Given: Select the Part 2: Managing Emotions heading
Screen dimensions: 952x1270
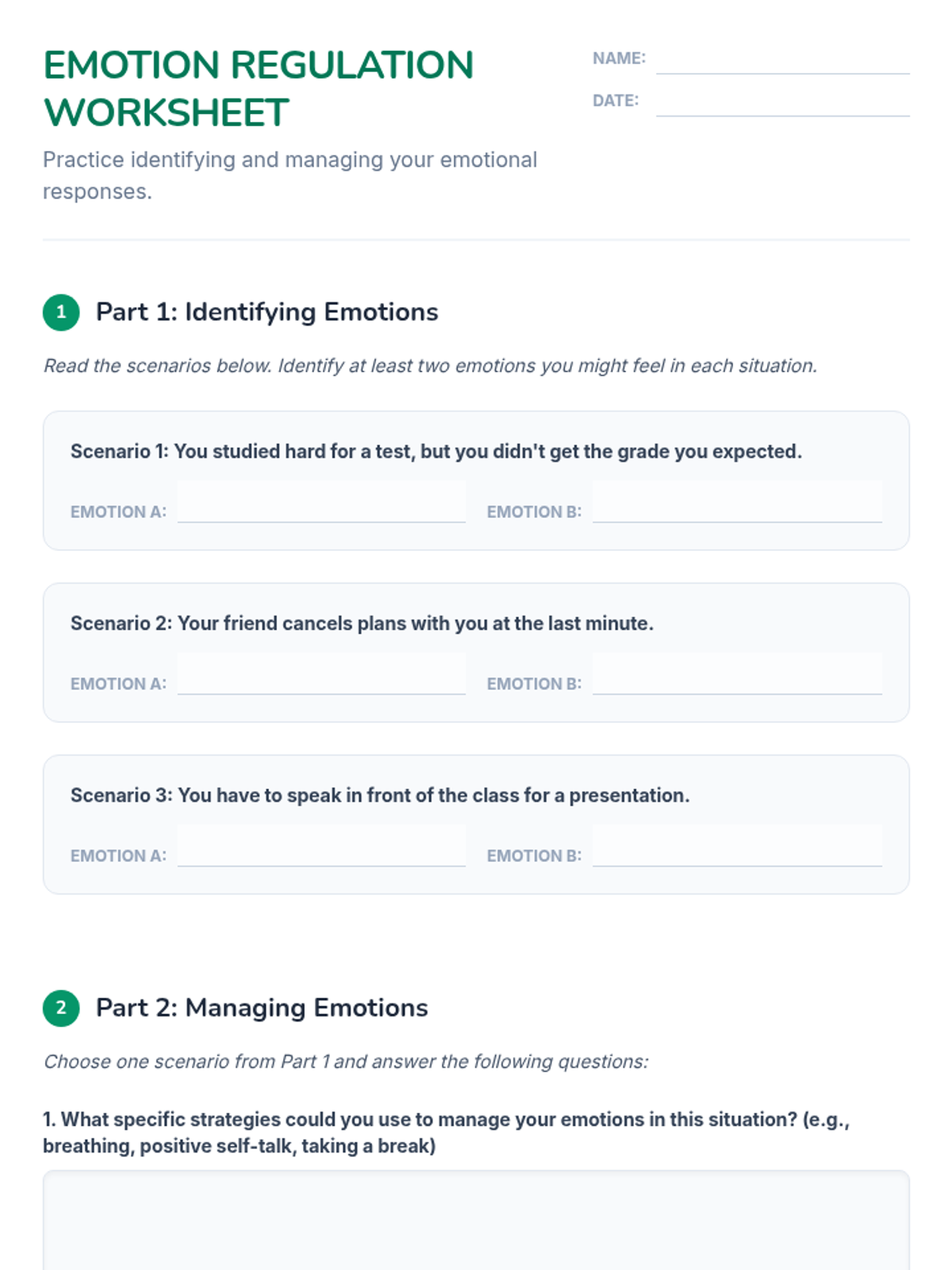Looking at the screenshot, I should pos(262,1008).
